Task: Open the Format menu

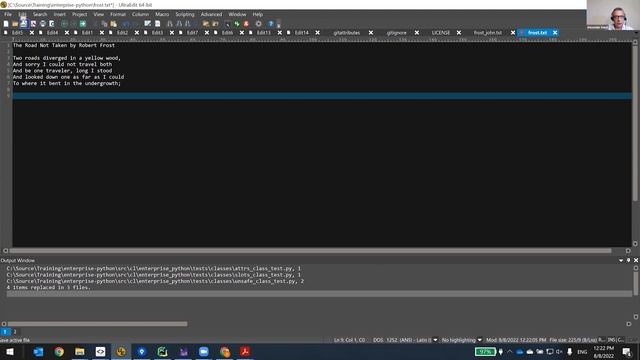Action: [x=118, y=14]
